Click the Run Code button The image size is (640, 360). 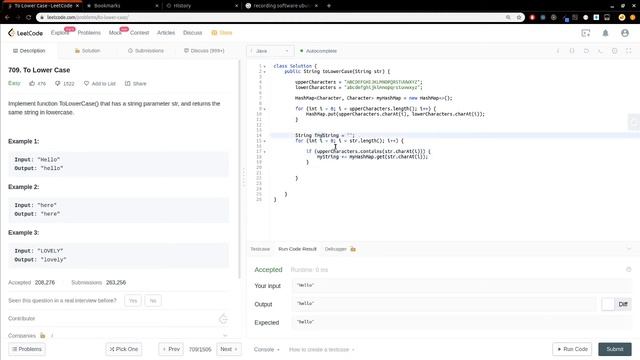572,349
